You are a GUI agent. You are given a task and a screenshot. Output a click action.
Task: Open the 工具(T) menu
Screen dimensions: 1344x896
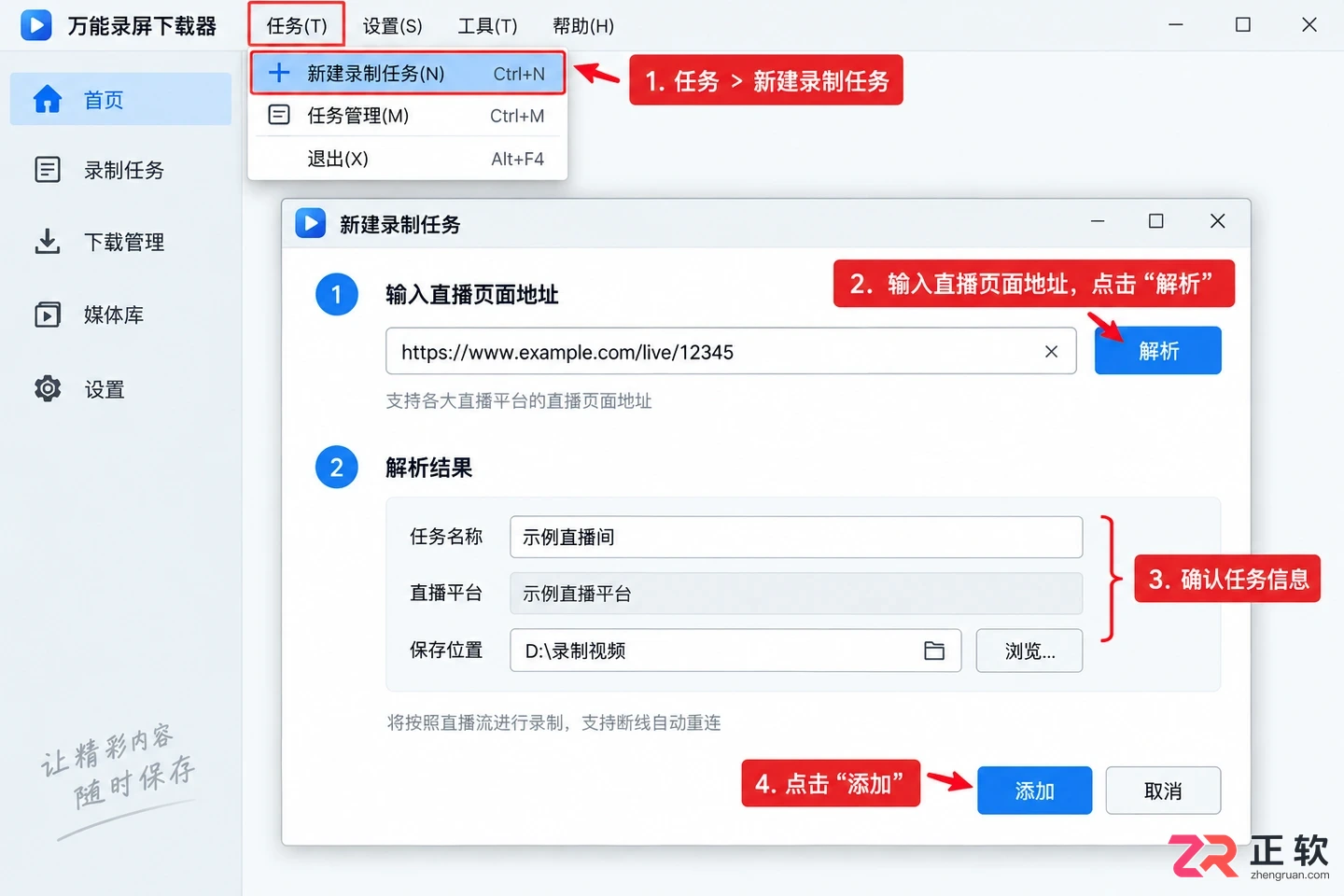click(x=487, y=26)
